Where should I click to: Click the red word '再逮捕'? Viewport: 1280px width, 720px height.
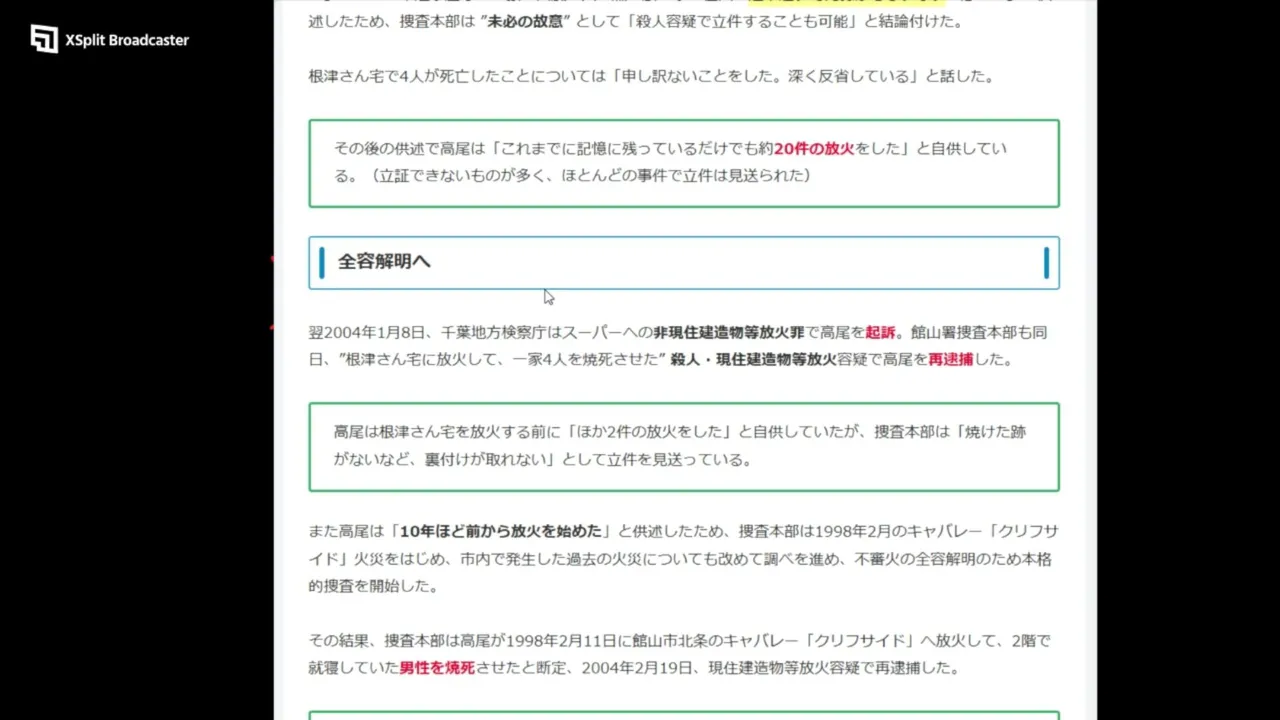tap(950, 359)
